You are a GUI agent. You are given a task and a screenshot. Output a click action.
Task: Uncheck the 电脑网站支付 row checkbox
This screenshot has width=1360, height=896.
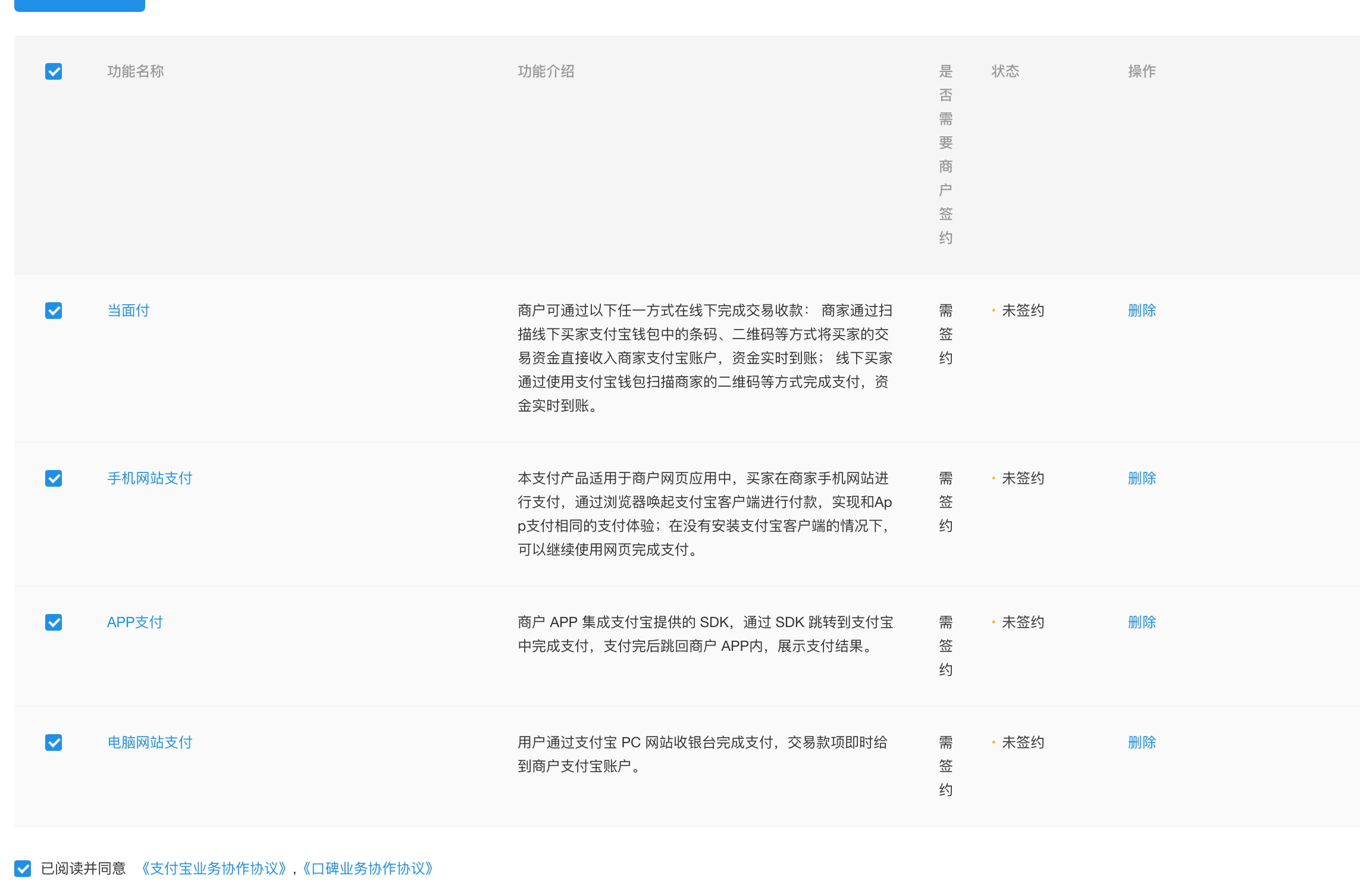[x=53, y=742]
